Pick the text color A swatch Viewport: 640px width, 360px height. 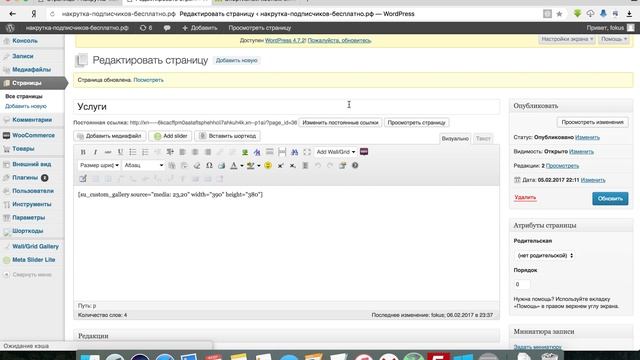(234, 165)
